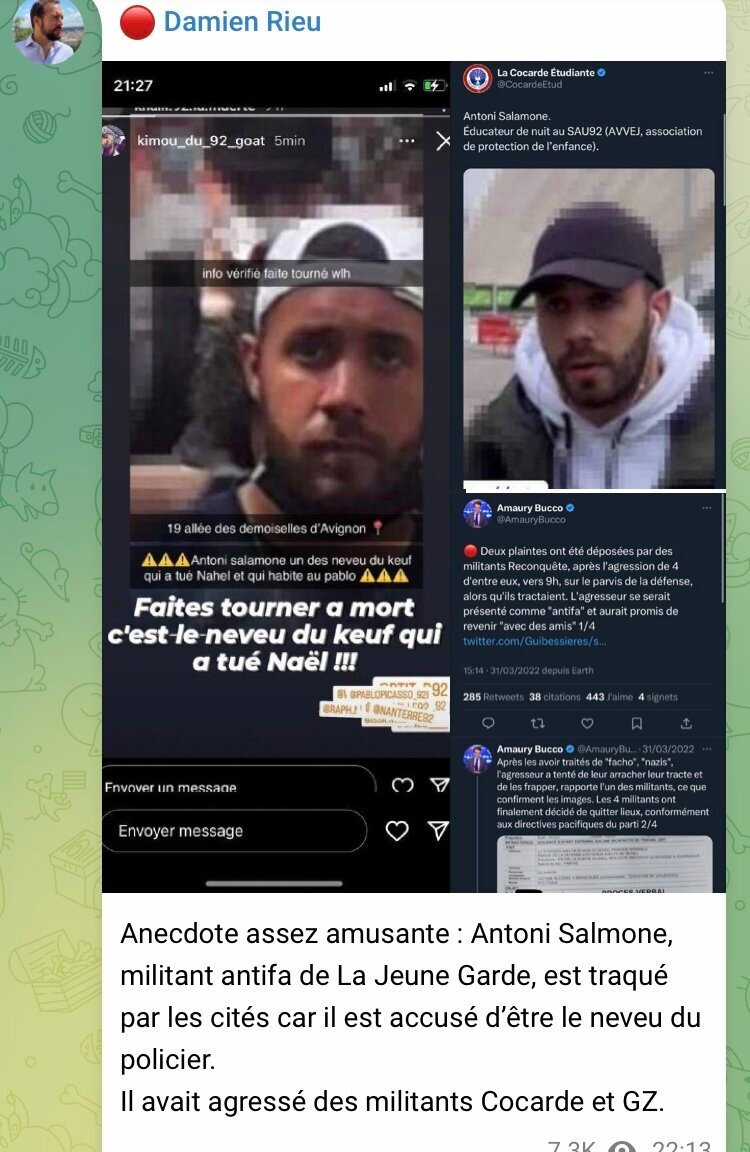Open the Amaury Bucco tweet three-dot menu

tap(707, 508)
